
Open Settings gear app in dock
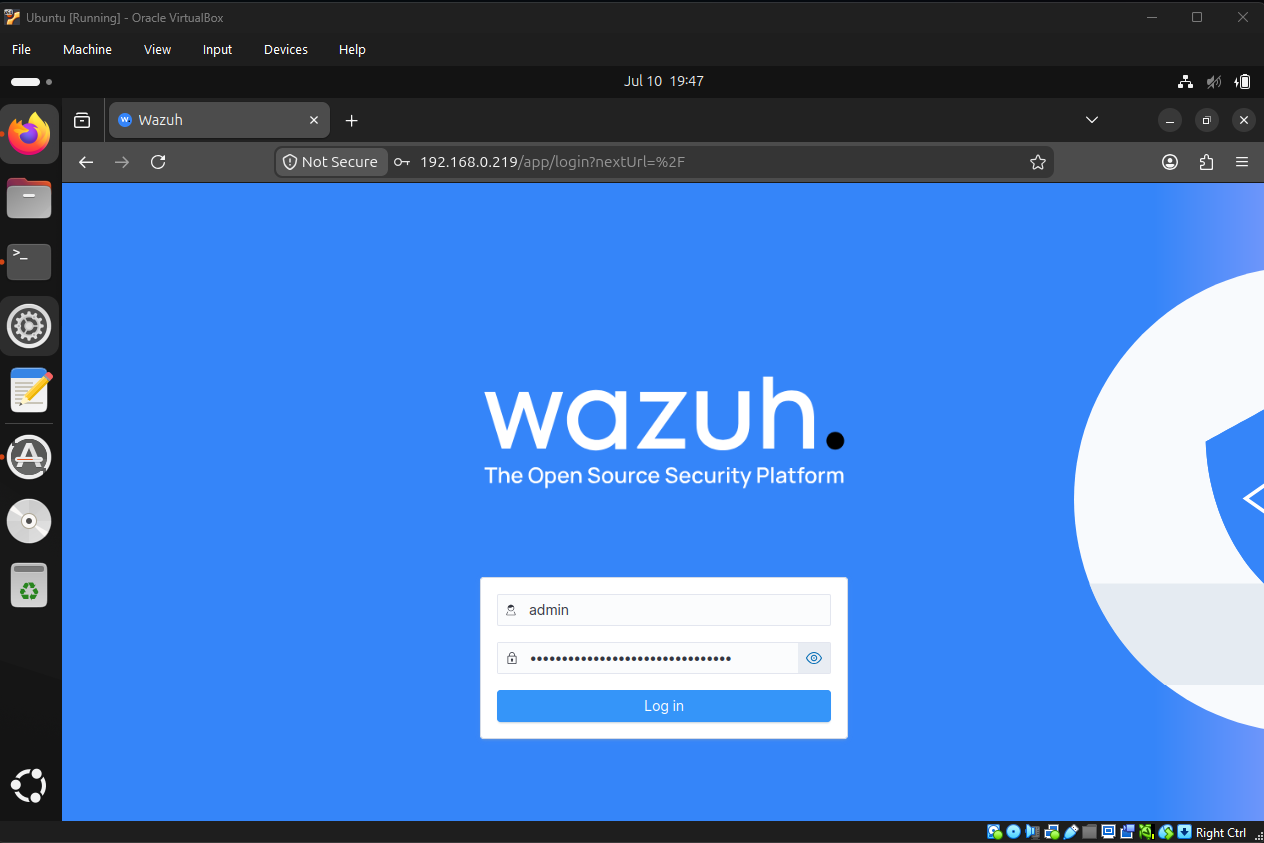coord(29,326)
